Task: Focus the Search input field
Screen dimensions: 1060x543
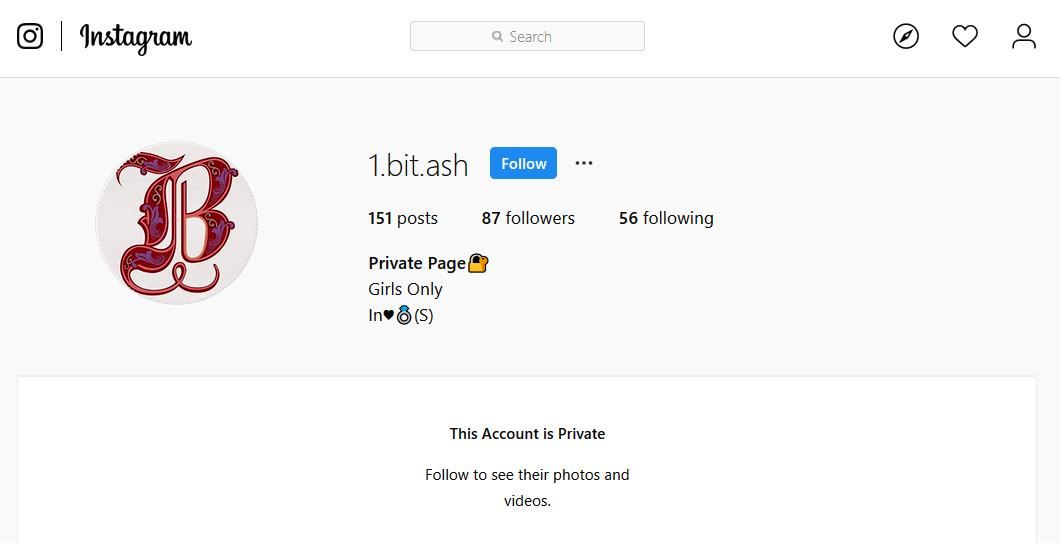Action: [x=527, y=36]
